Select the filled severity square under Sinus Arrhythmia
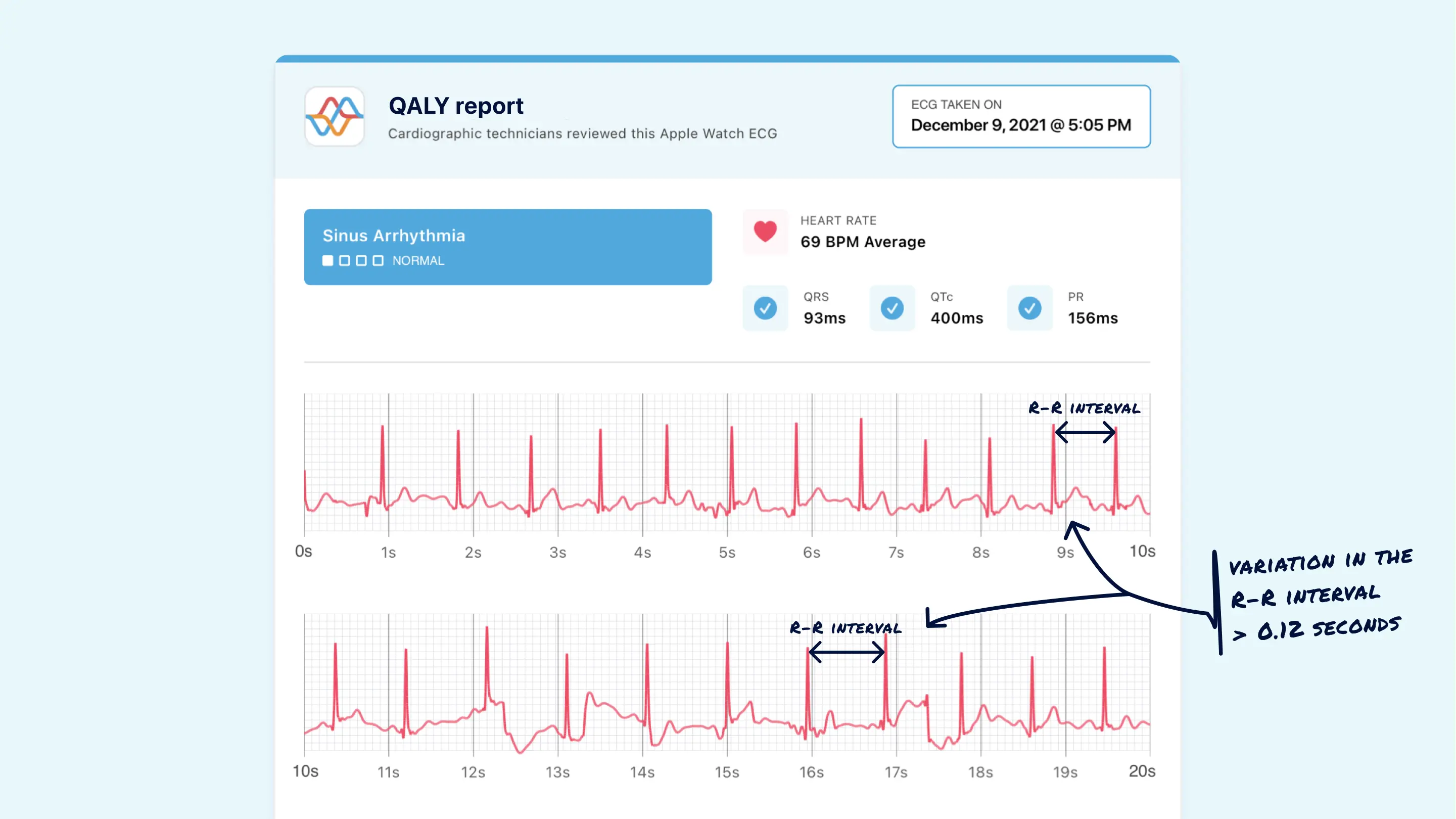The width and height of the screenshot is (1456, 819). (328, 261)
